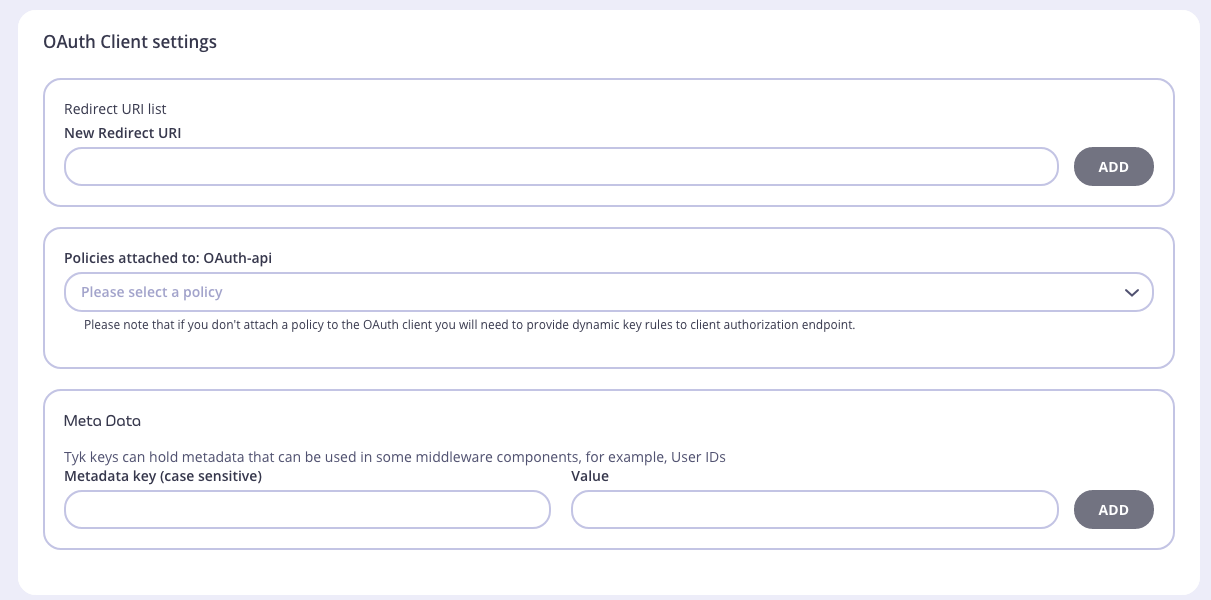This screenshot has height=600, width=1211.
Task: Open the 'Please select a policy' dropdown
Action: [608, 292]
